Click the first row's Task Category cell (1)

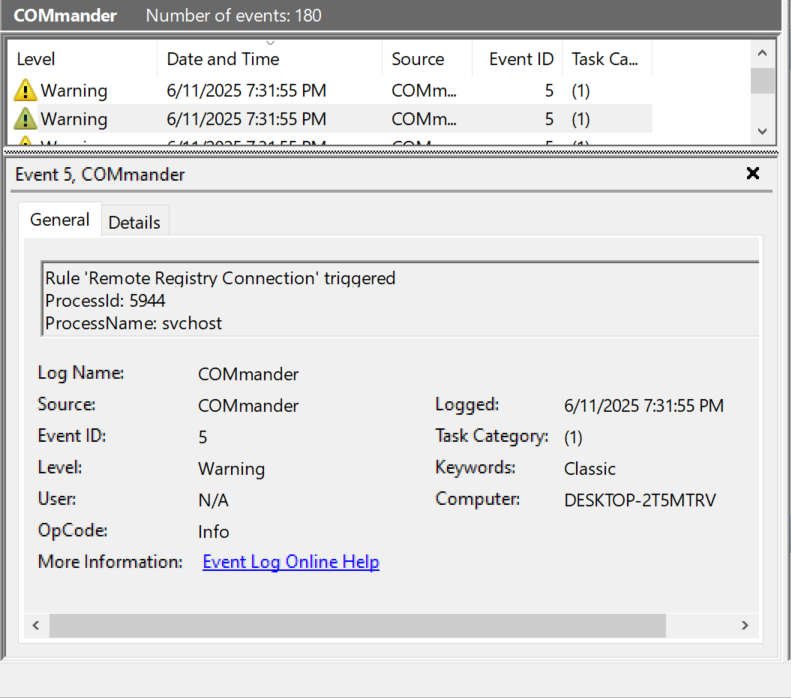point(581,91)
